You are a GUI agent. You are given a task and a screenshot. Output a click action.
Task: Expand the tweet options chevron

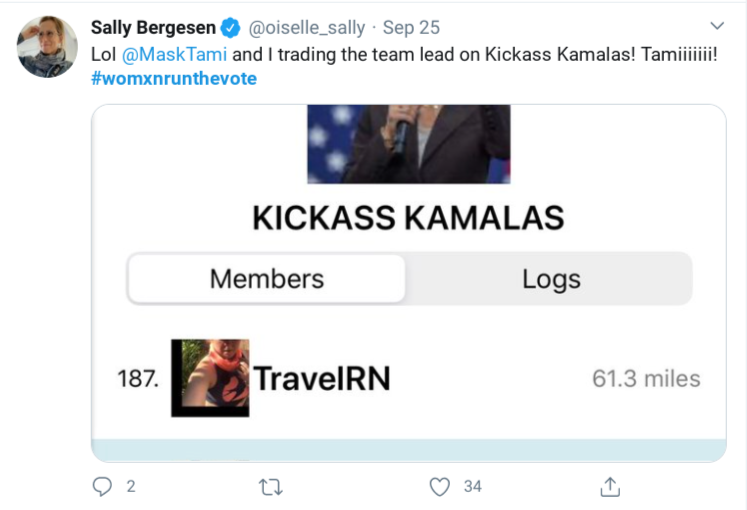tap(717, 25)
